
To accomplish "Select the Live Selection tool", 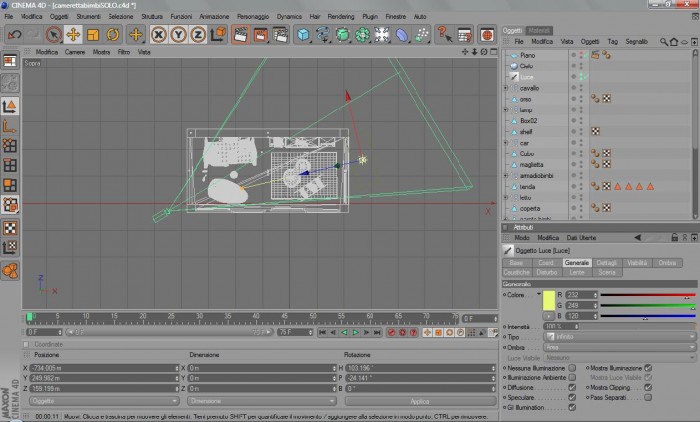I will point(54,34).
